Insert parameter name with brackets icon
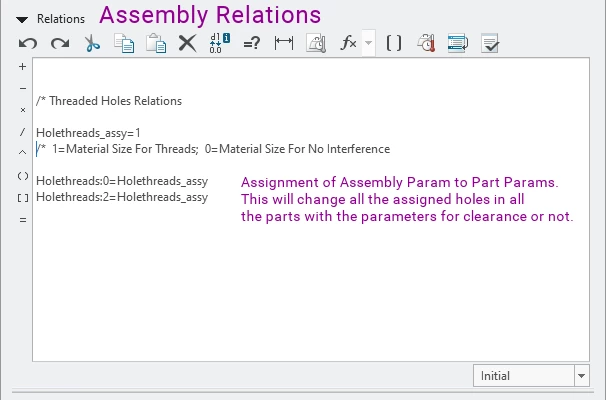 (394, 43)
